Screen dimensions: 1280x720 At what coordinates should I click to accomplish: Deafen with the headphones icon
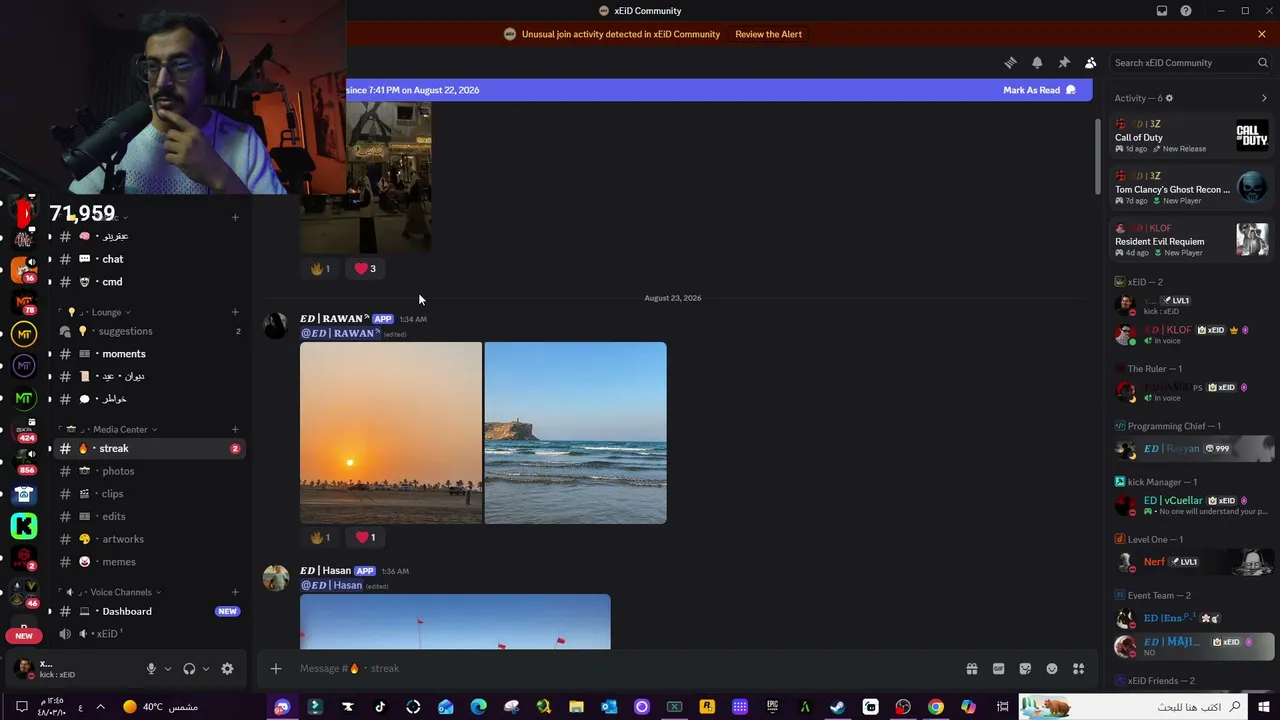(x=189, y=669)
